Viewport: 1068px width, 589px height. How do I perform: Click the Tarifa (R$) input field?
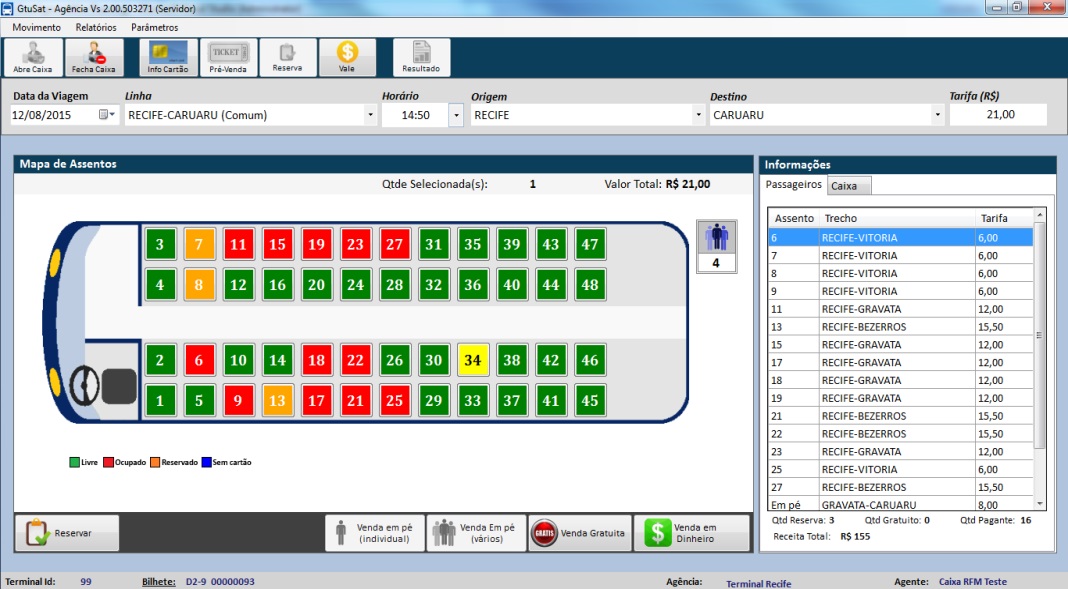(997, 115)
